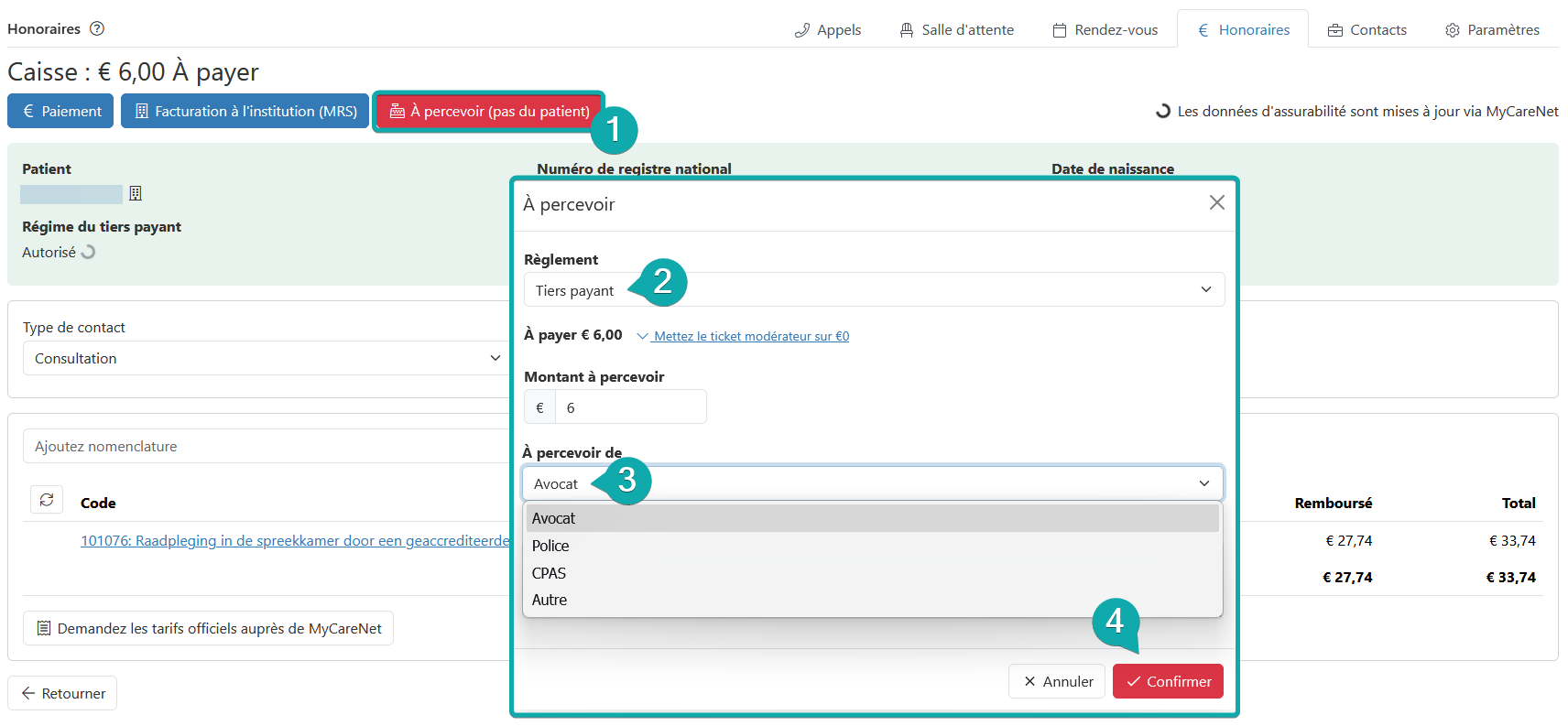Toggle the À percevoir de dropdown

point(872,483)
